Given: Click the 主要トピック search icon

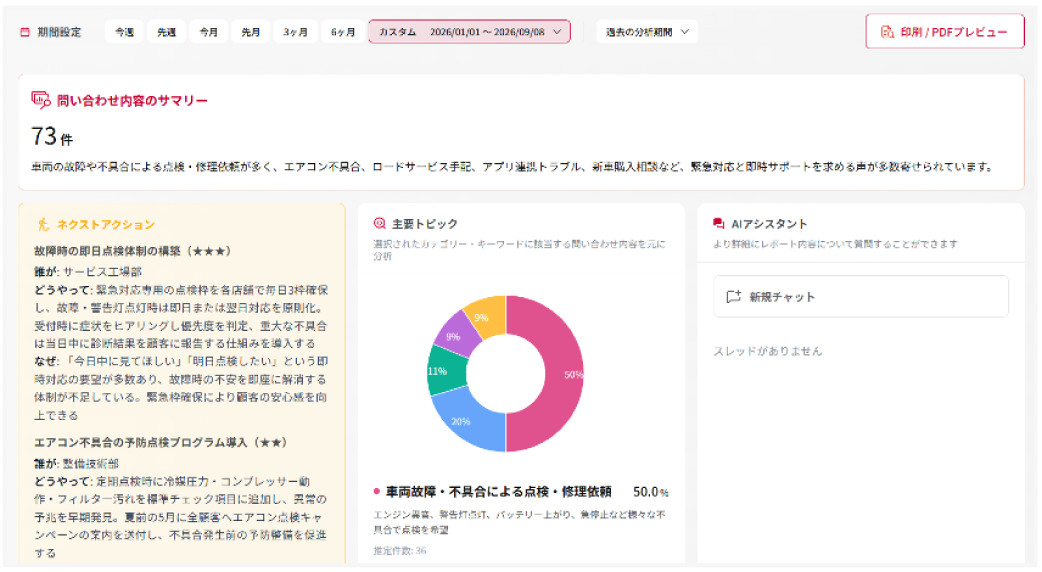Looking at the screenshot, I should (379, 223).
